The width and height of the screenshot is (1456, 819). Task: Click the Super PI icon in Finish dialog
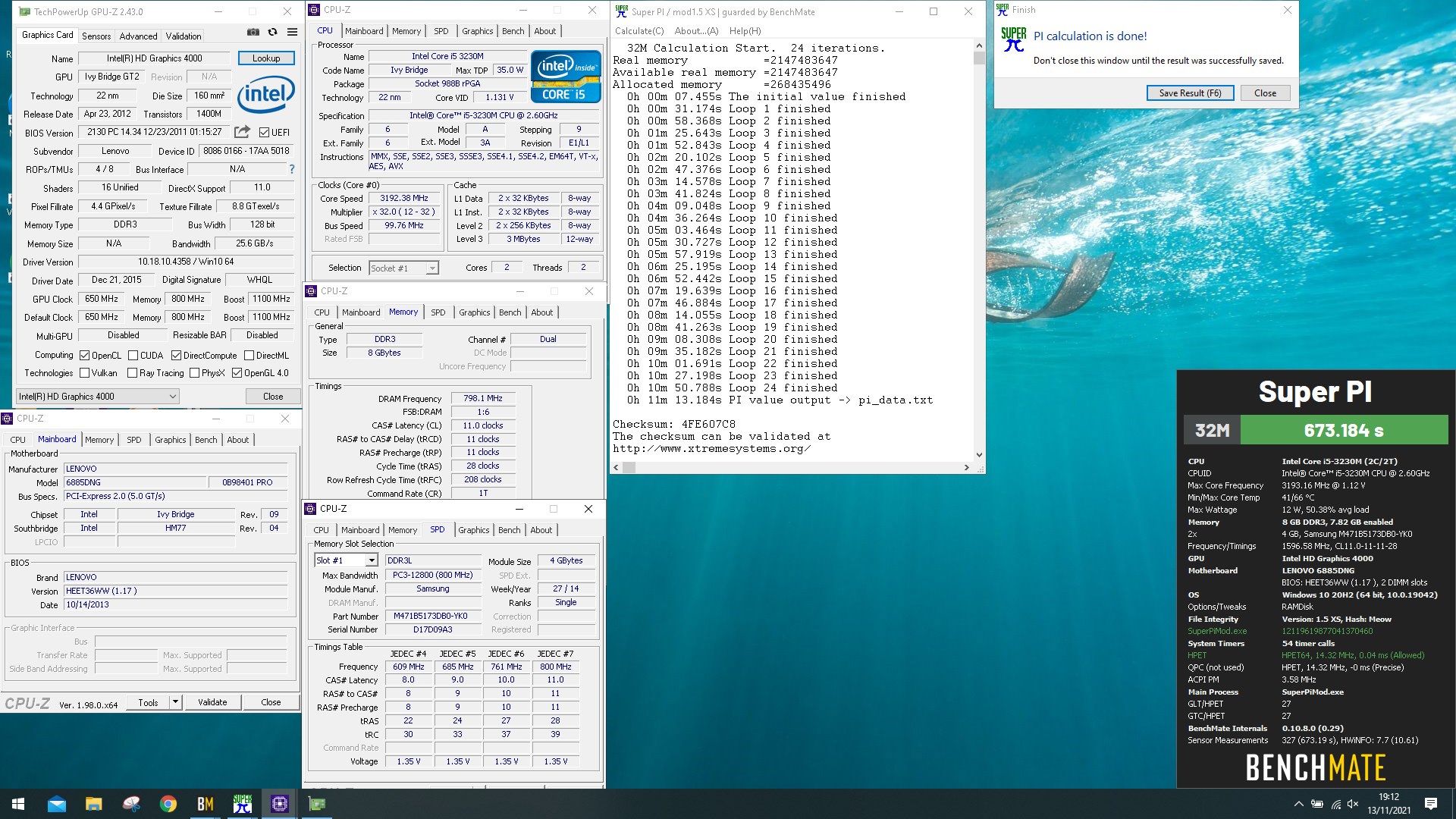pyautogui.click(x=1013, y=39)
